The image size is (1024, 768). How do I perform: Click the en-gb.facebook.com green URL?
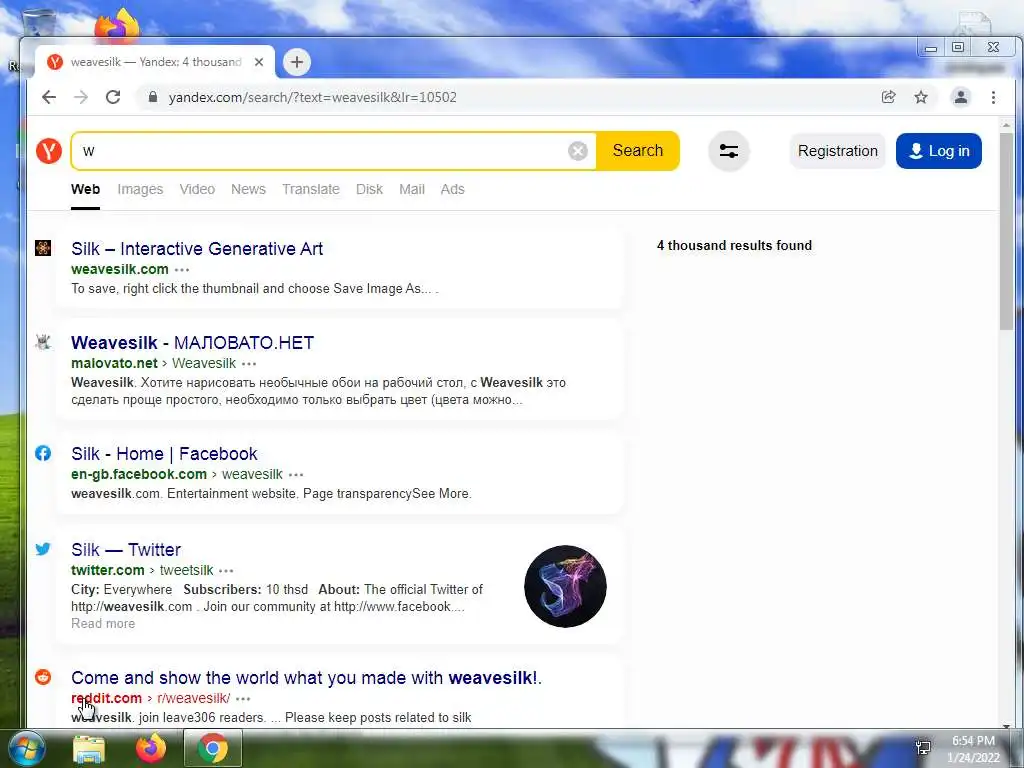tap(139, 475)
